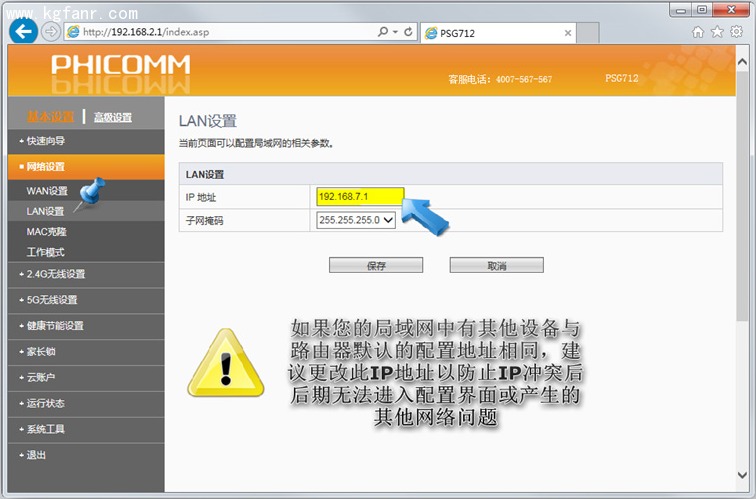This screenshot has height=499, width=756.
Task: Click the browser forward arrow button
Action: [x=51, y=32]
